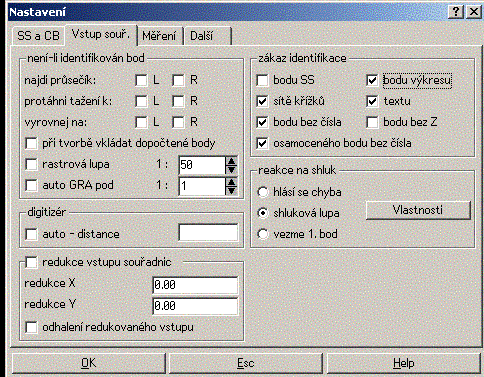Decrease the auto GRA pod value with down arrow

click(x=231, y=191)
